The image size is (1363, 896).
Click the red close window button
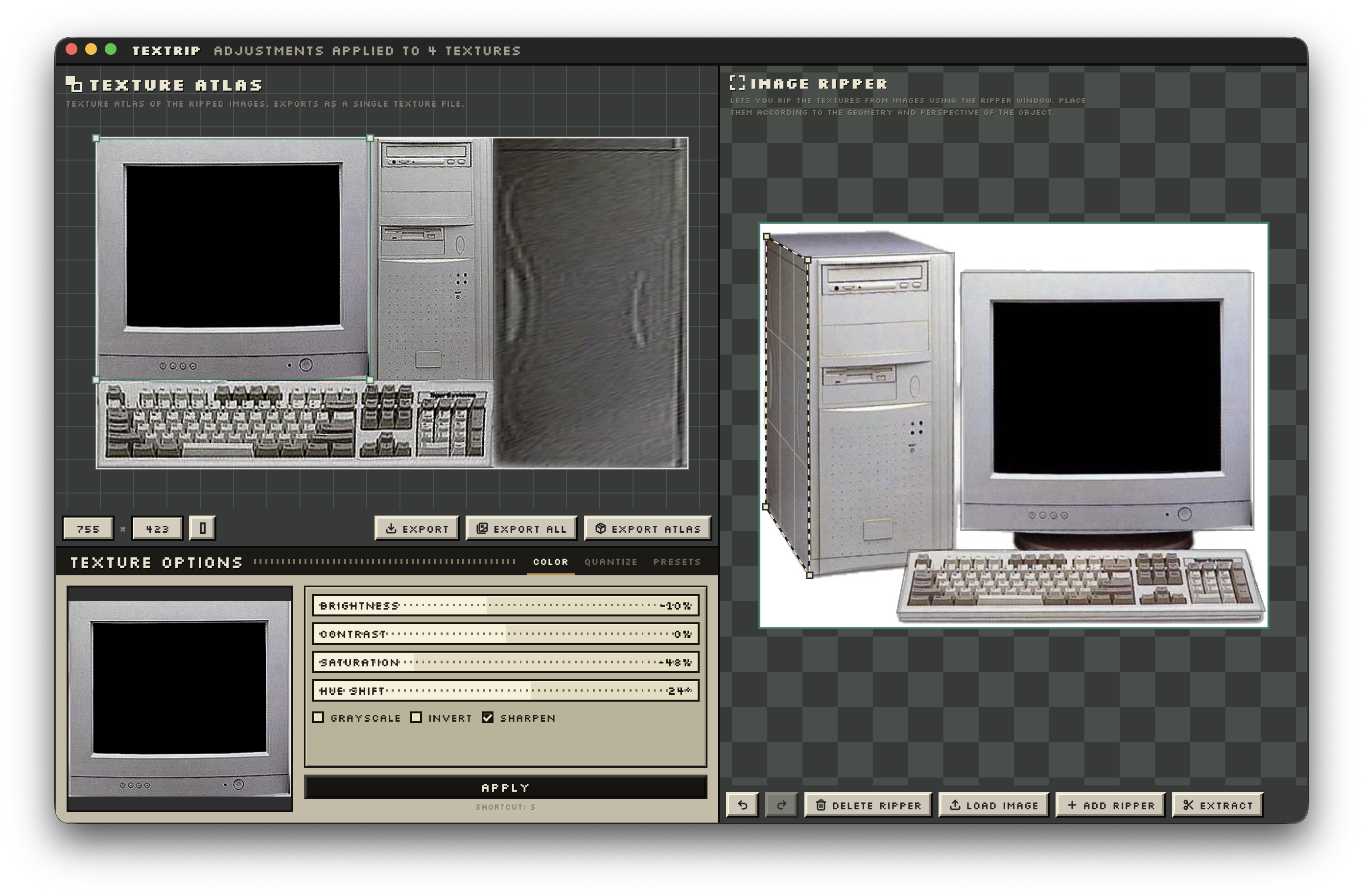point(71,49)
